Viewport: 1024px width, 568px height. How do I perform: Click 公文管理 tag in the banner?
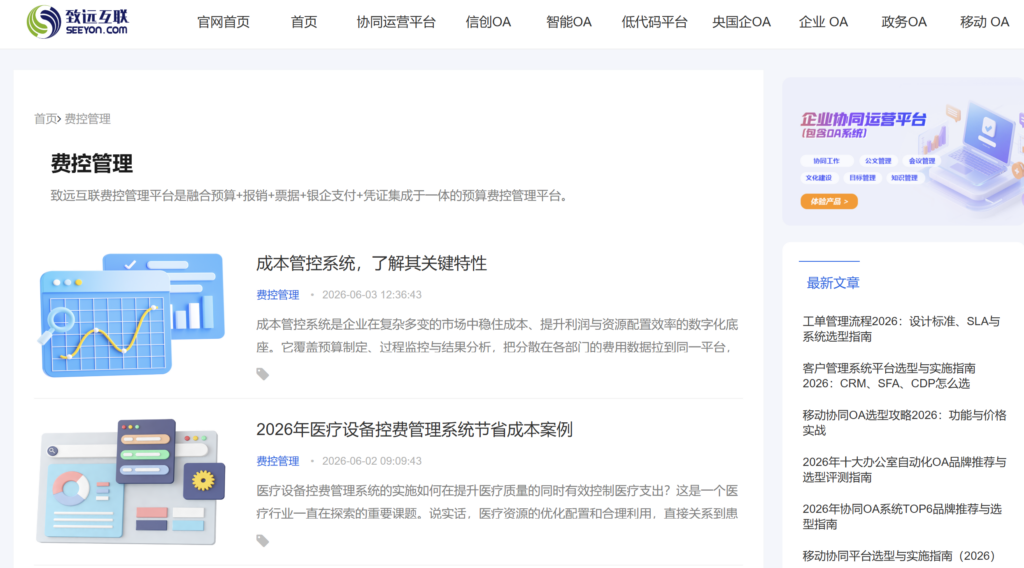(878, 161)
